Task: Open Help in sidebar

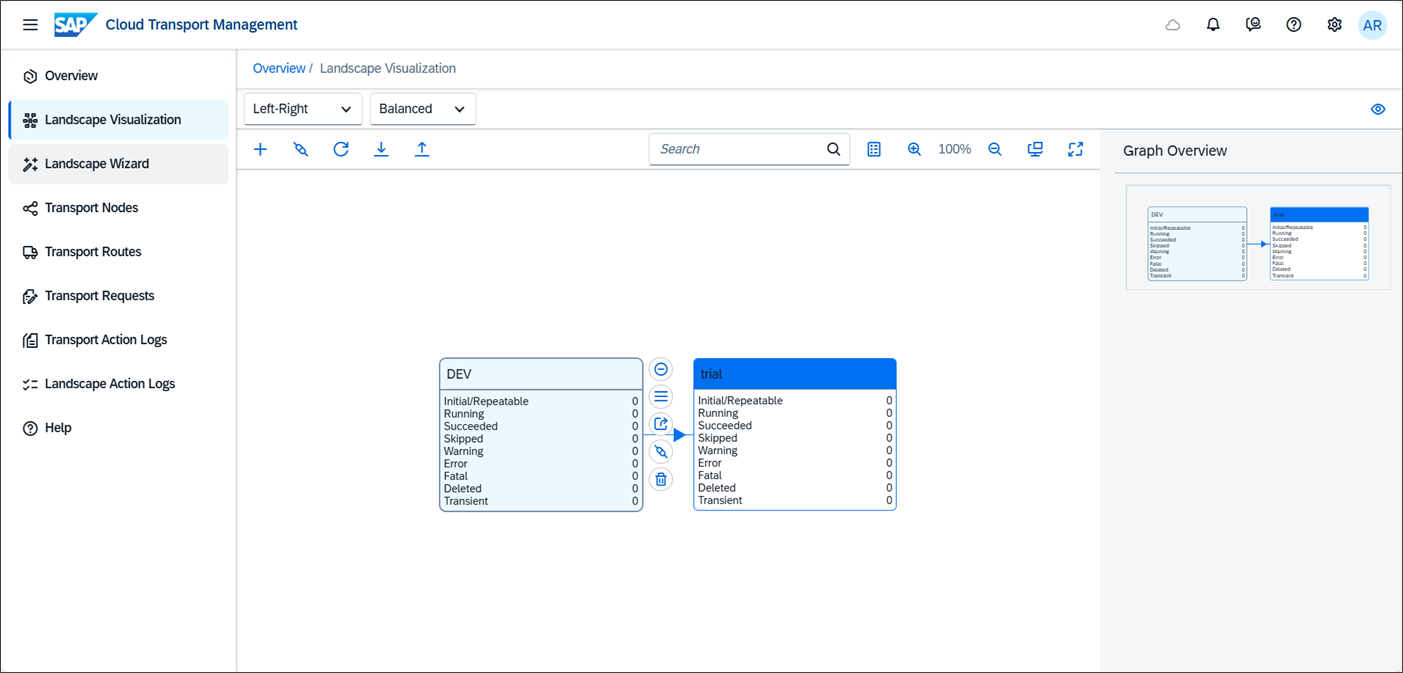Action: point(118,428)
